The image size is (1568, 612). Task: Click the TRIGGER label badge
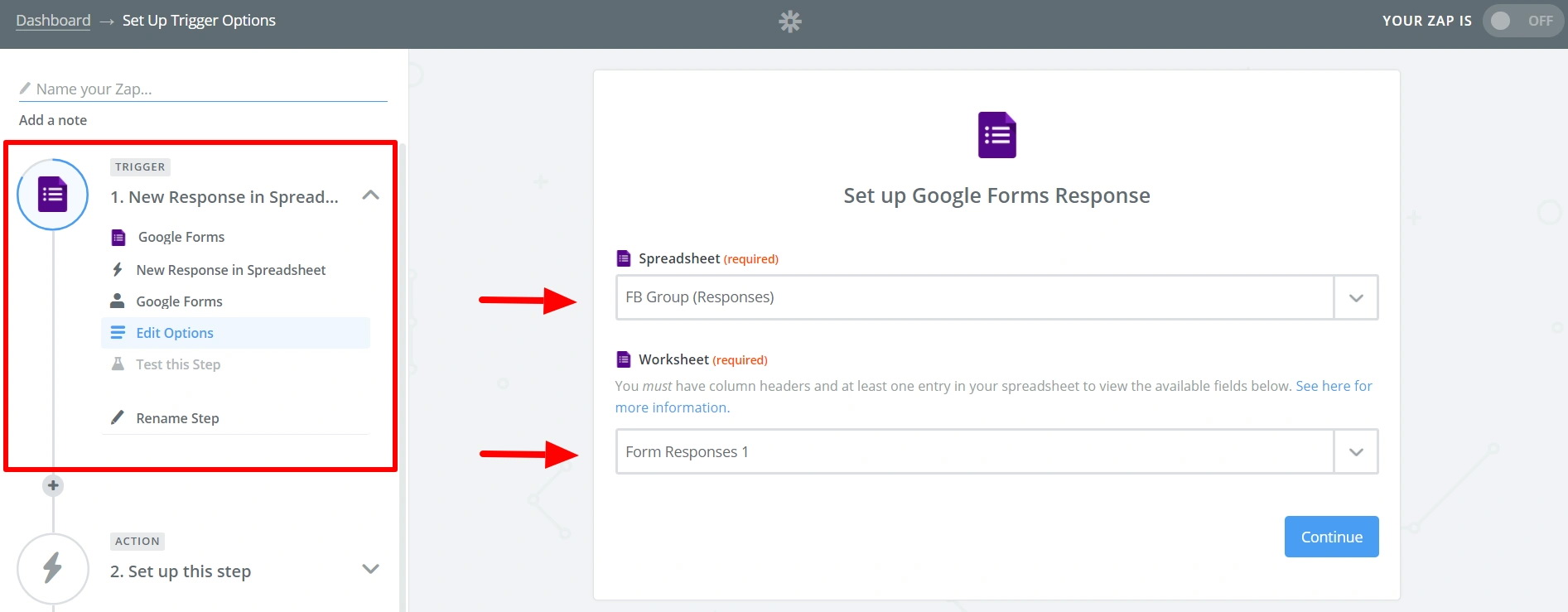click(140, 166)
